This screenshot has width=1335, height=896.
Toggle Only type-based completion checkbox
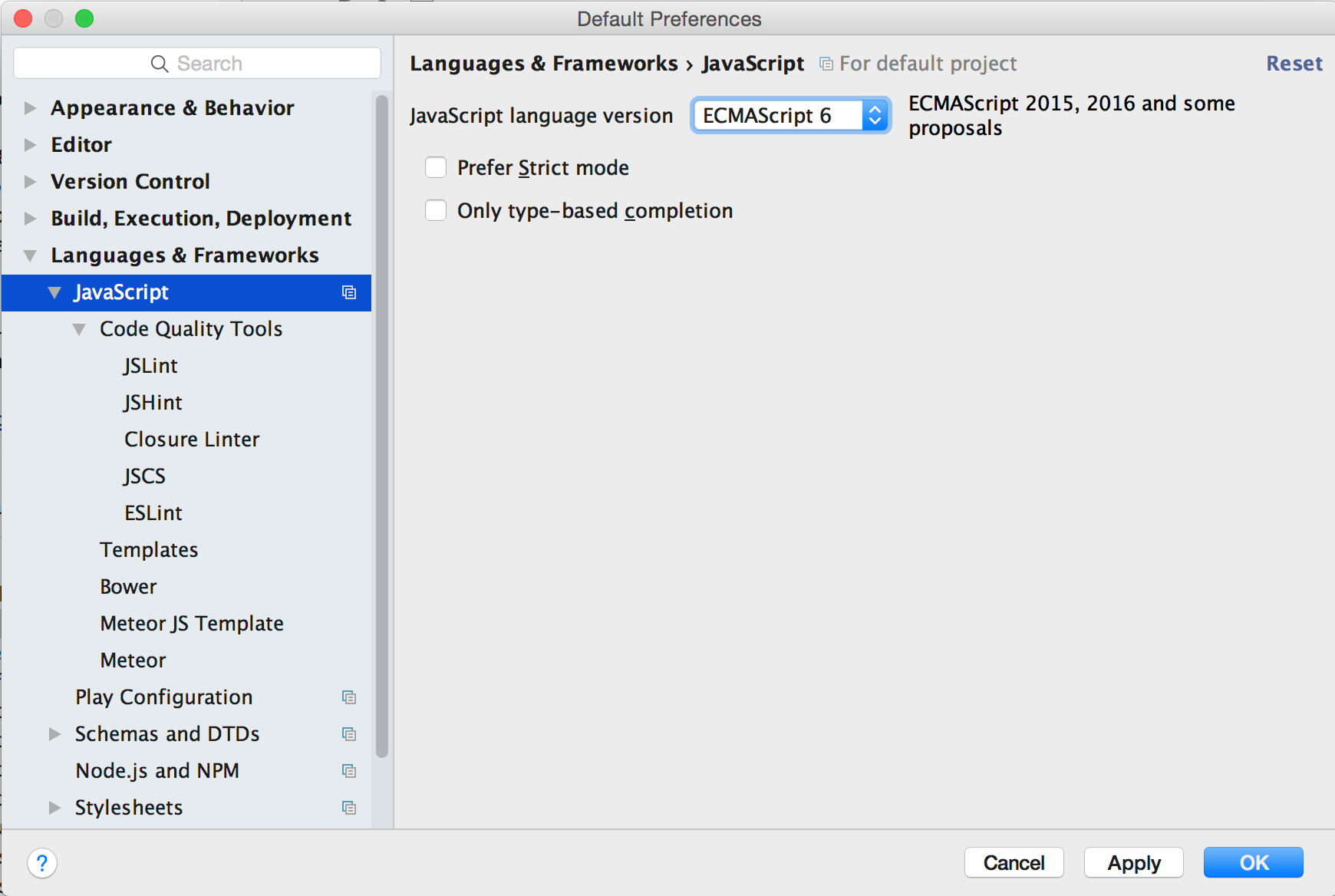[x=436, y=210]
